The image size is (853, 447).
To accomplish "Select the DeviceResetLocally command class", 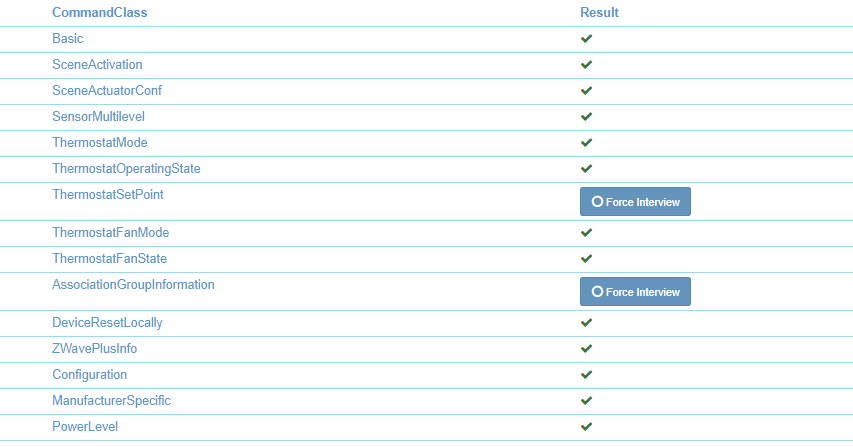I will pyautogui.click(x=107, y=323).
